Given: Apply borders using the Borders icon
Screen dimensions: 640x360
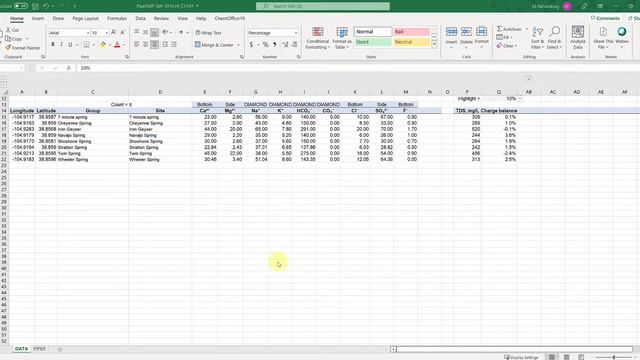Looking at the screenshot, I should [86, 44].
